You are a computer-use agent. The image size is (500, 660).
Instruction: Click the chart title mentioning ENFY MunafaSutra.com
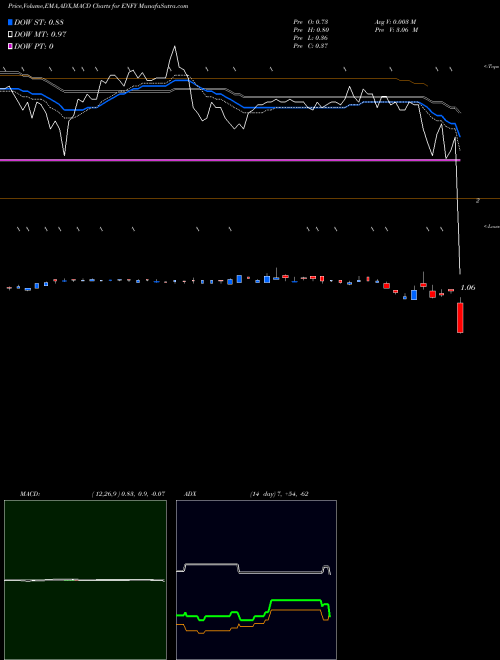(x=98, y=6)
